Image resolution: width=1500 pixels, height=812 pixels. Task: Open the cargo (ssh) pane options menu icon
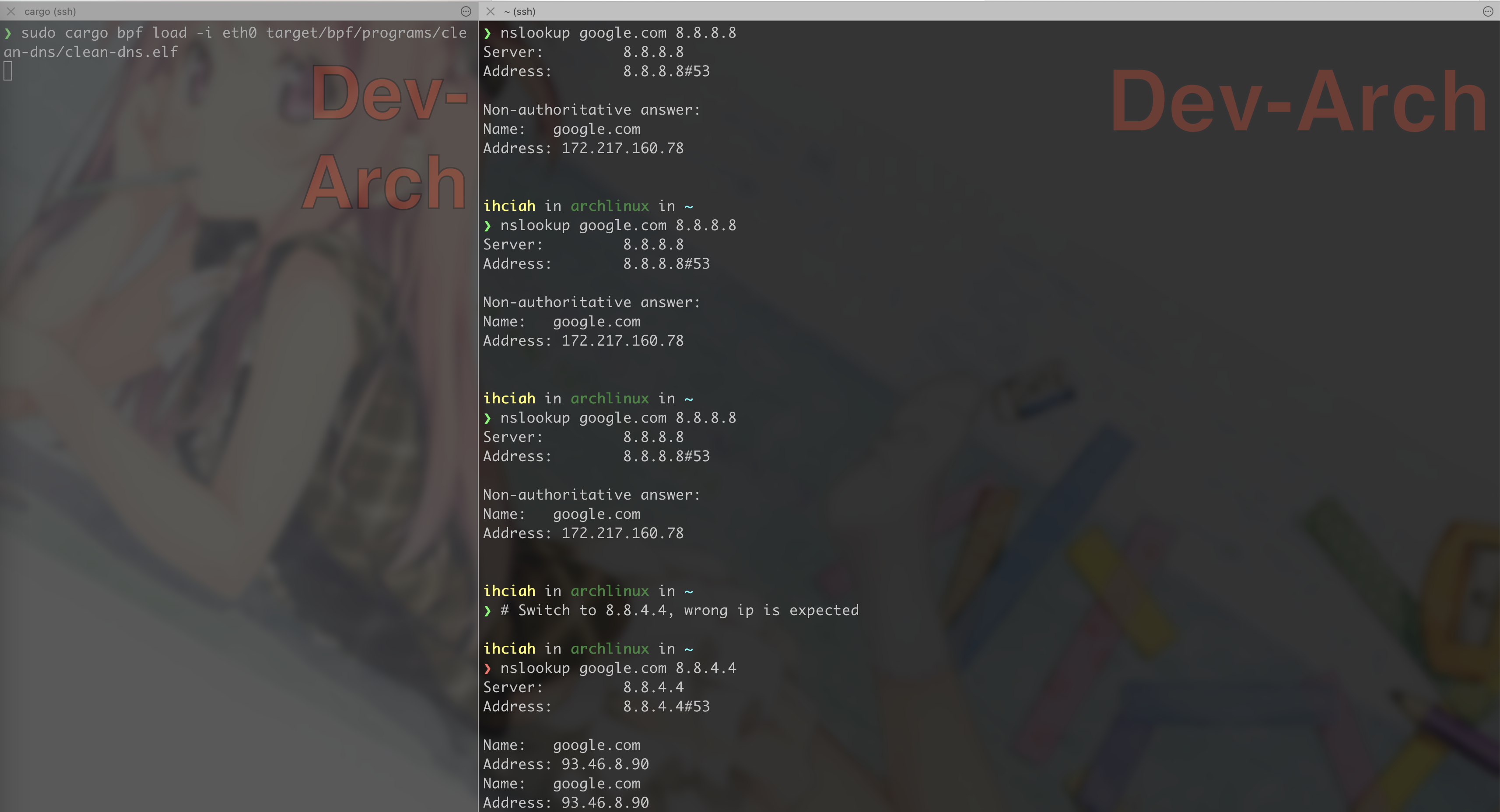(x=466, y=11)
